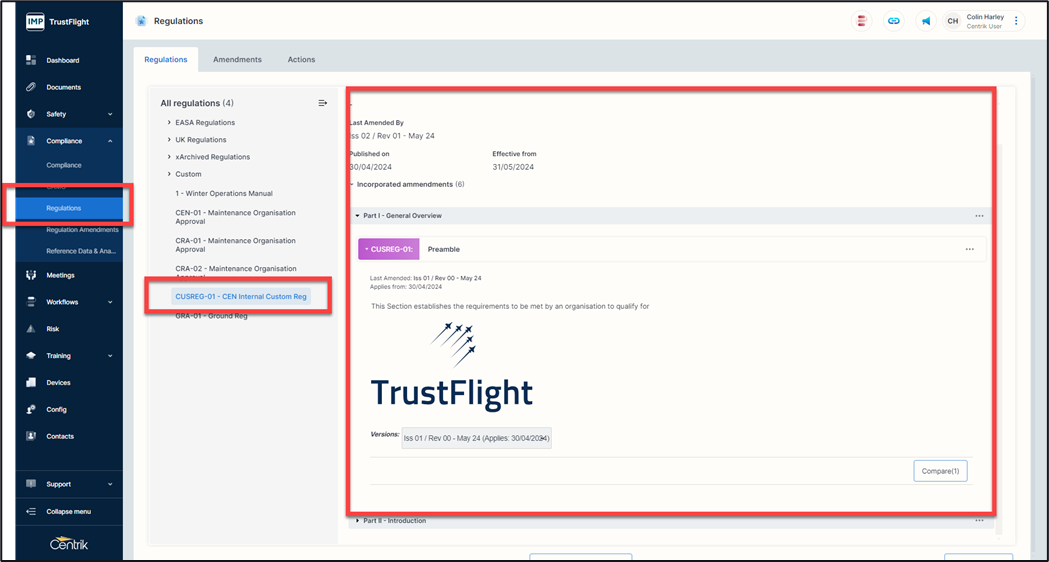Expand the Workflows menu chevron
Screen dimensions: 1049x562
click(110, 302)
